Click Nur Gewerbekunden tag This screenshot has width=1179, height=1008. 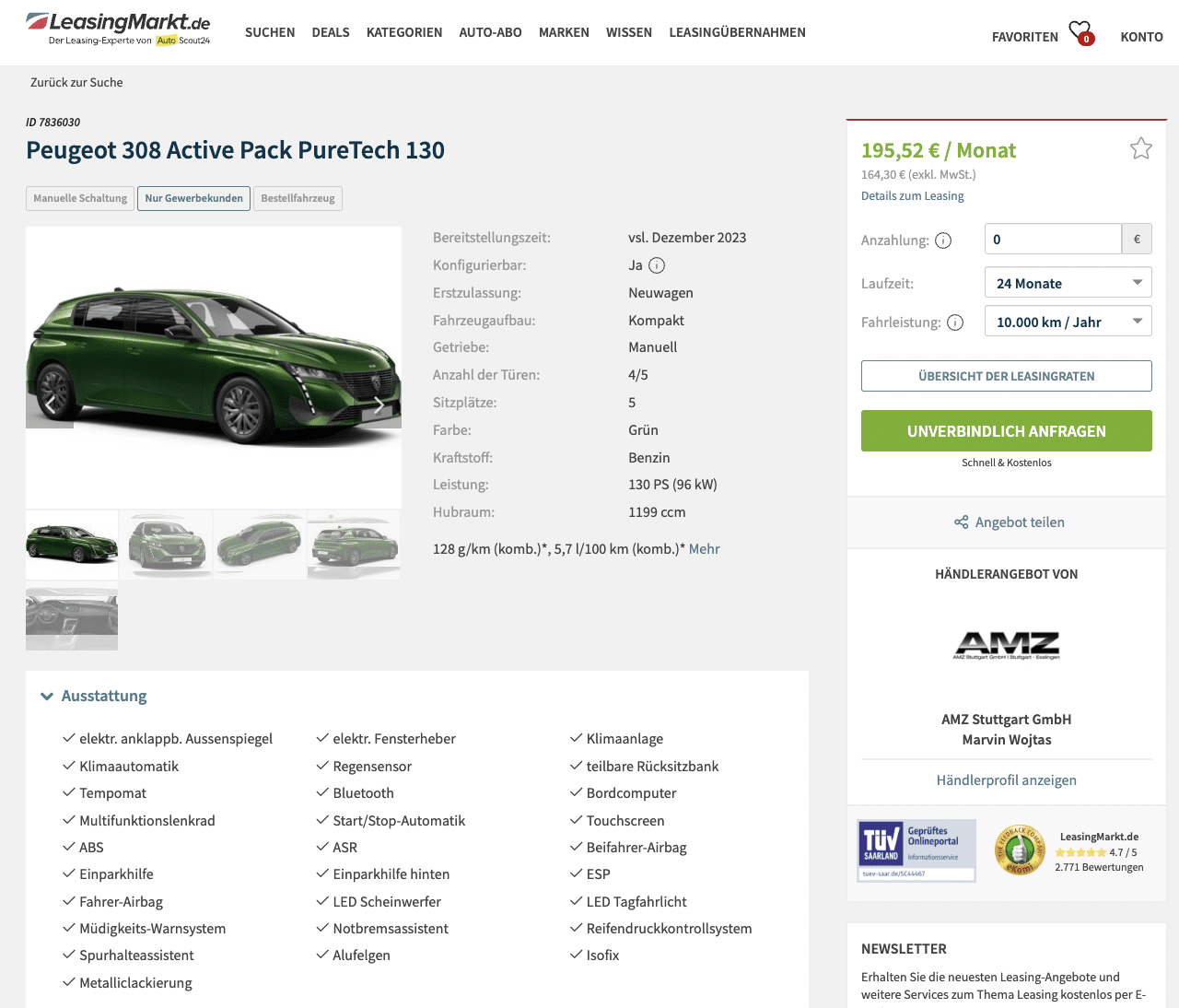pyautogui.click(x=193, y=198)
